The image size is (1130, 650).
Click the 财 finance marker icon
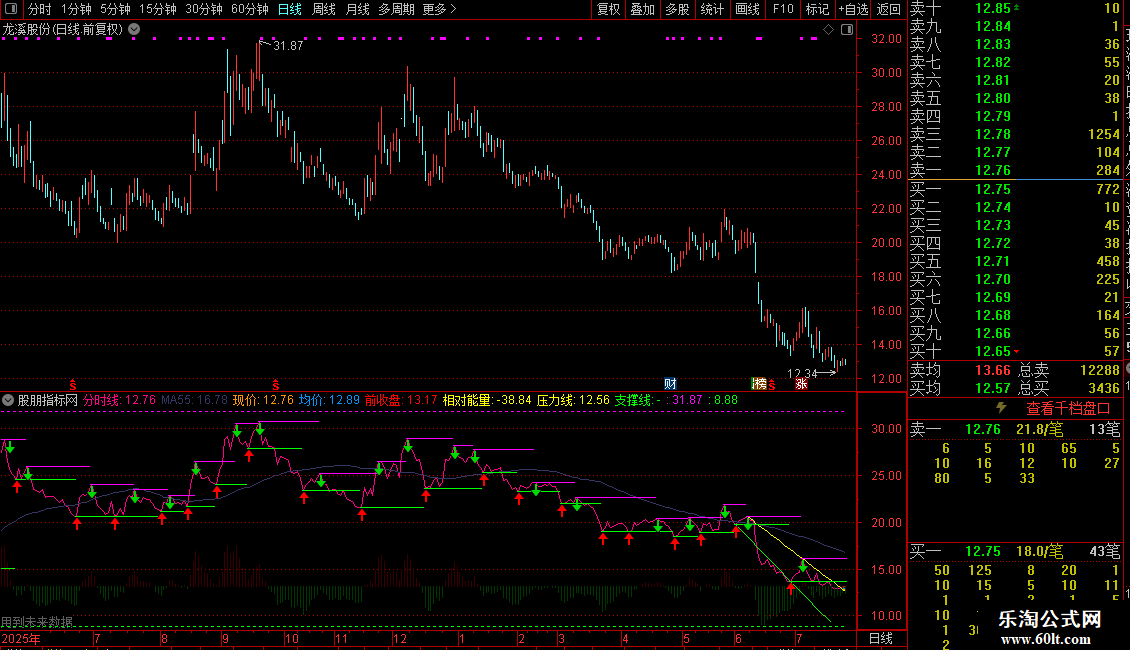[x=670, y=383]
